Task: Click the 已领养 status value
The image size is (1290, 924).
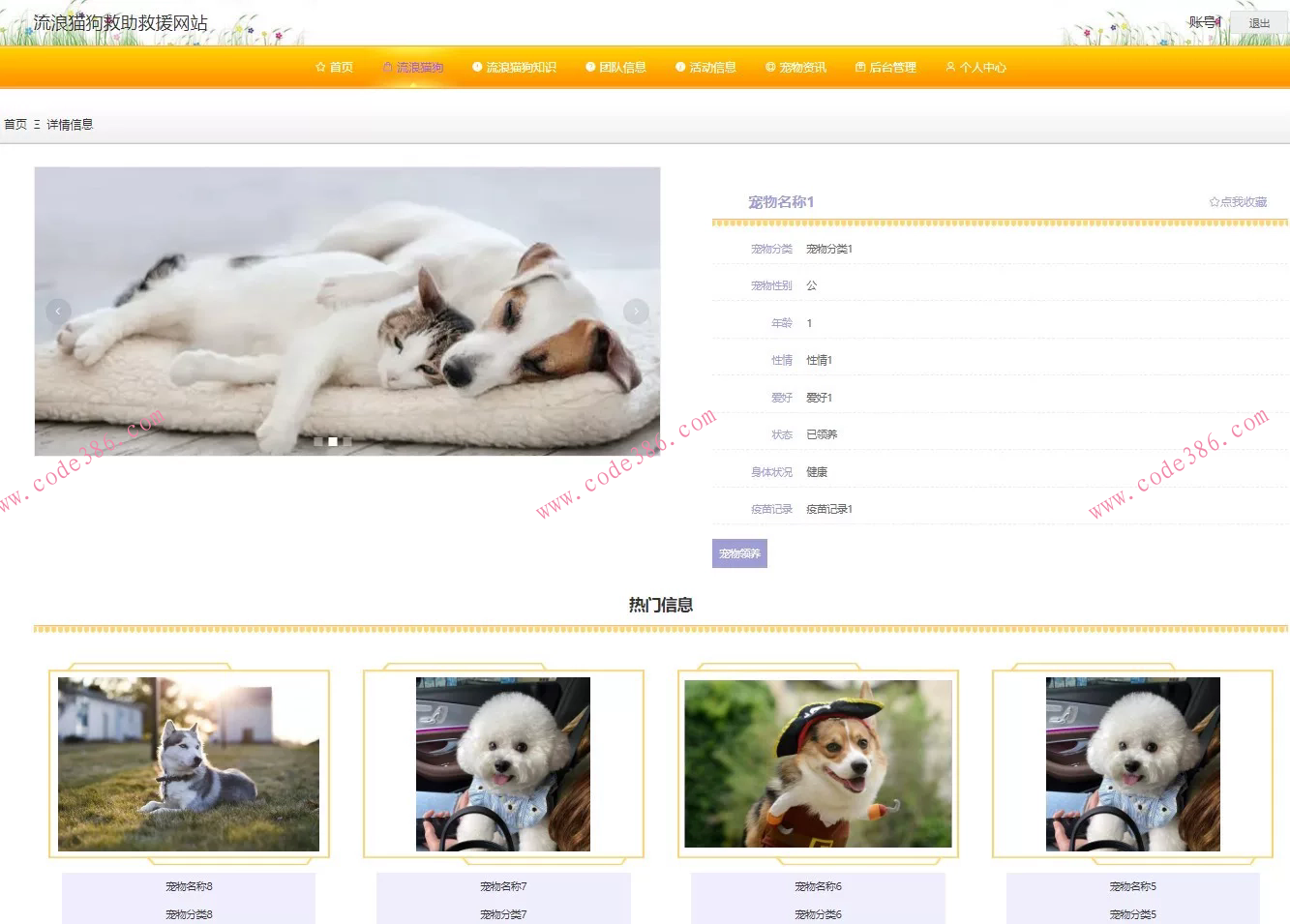Action: click(x=822, y=434)
